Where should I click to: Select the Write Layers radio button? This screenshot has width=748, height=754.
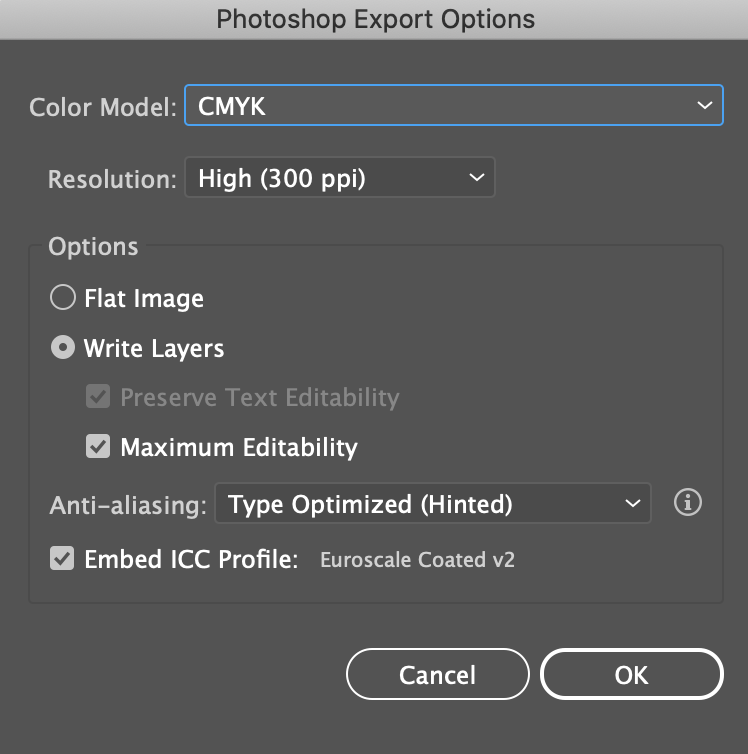(63, 348)
